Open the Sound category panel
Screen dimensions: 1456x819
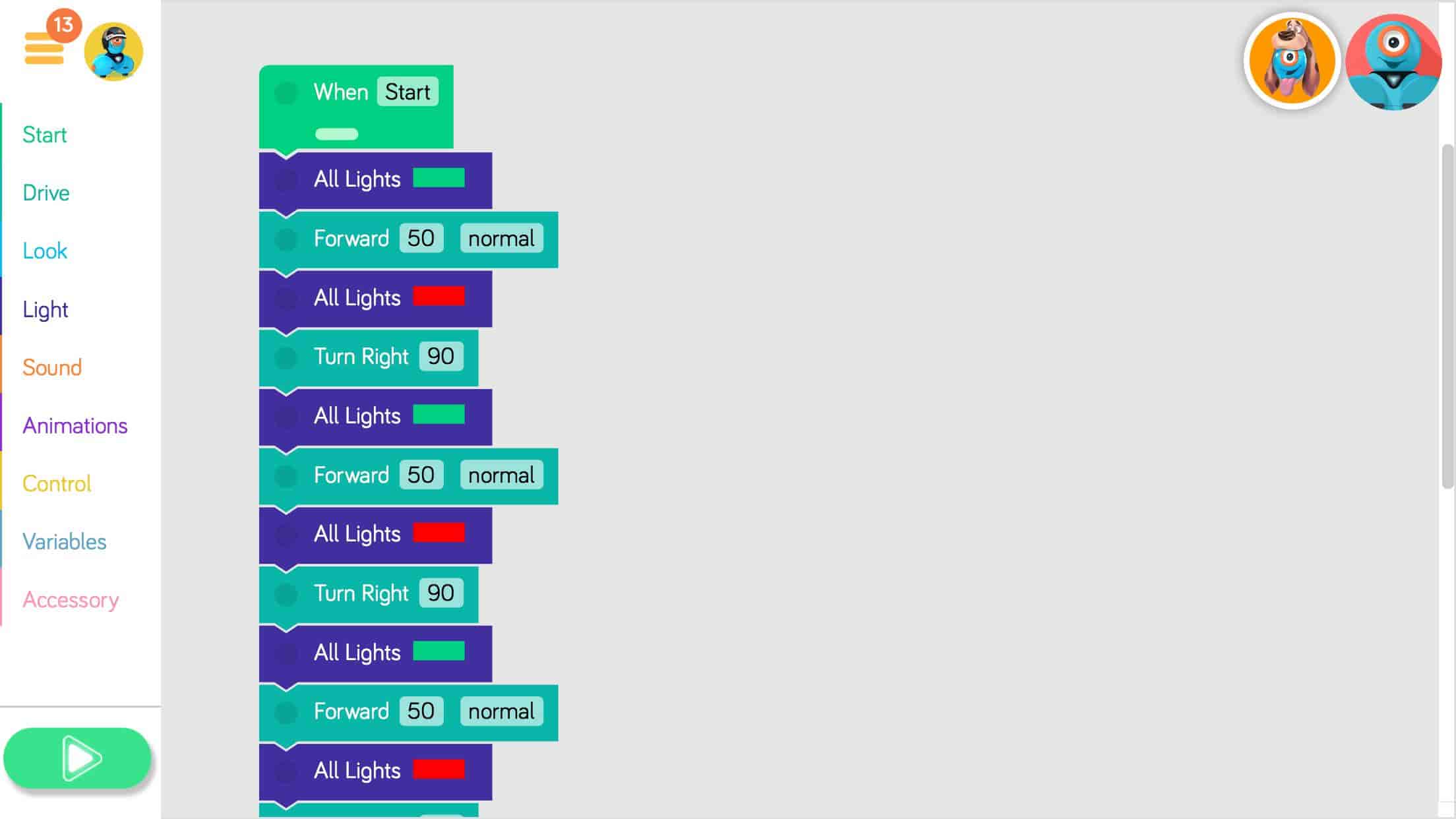tap(51, 367)
